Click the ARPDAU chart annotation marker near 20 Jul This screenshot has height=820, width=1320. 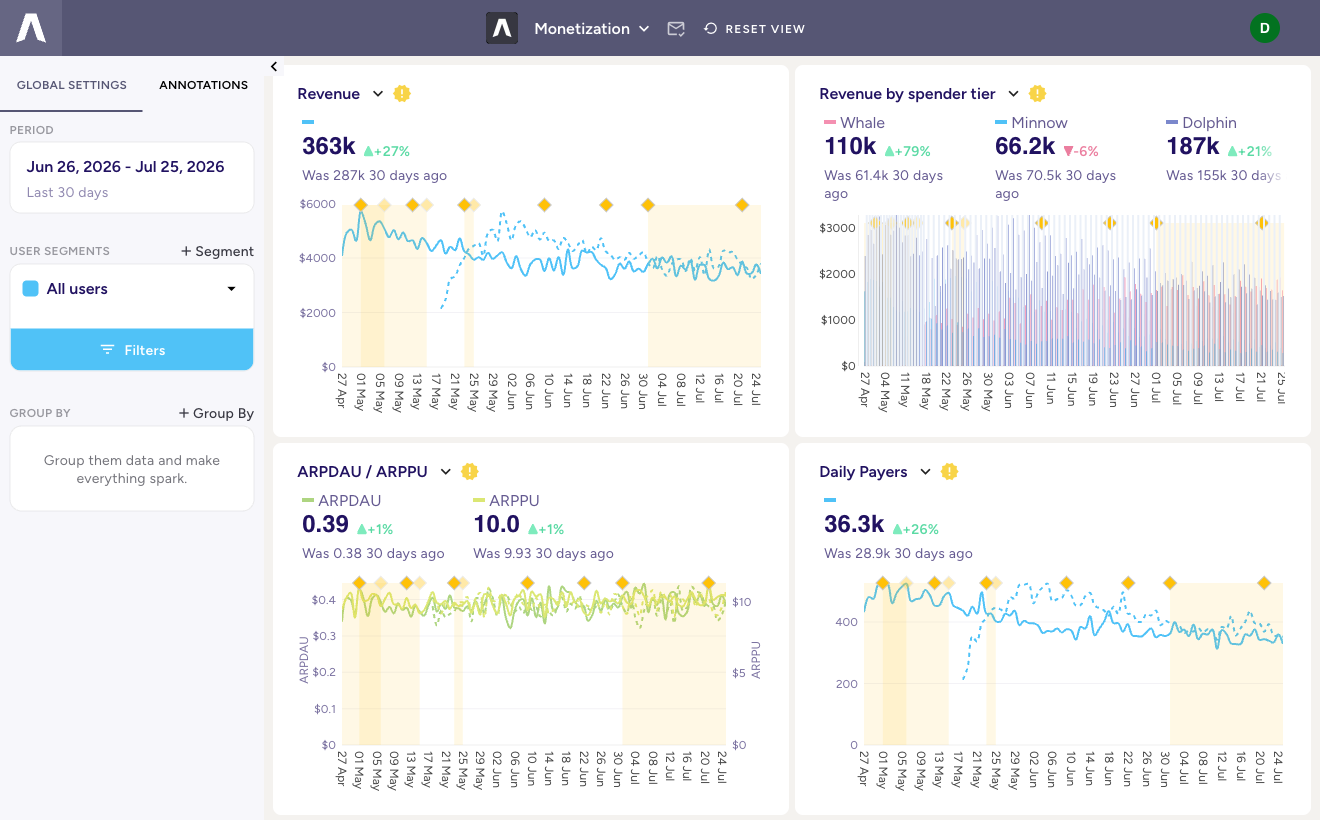[709, 583]
